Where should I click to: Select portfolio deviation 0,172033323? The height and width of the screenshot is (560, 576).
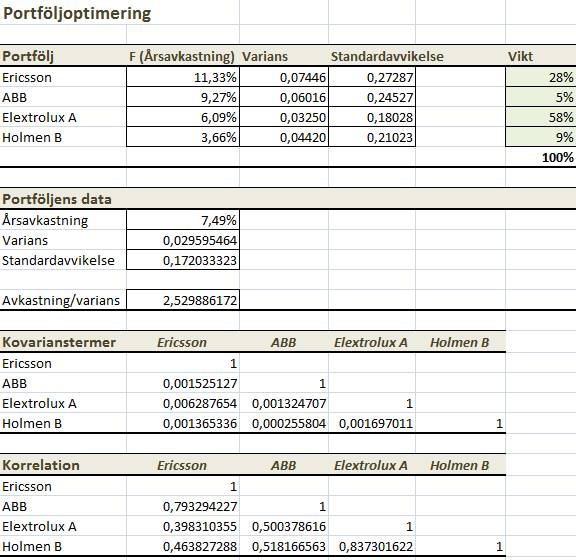(x=183, y=260)
